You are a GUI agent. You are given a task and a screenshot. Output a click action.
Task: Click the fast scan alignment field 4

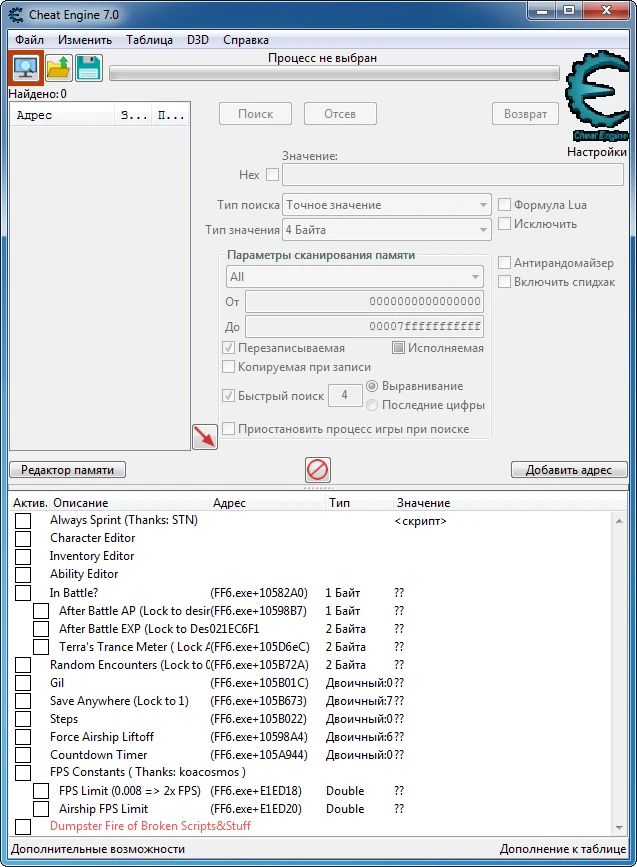click(345, 395)
